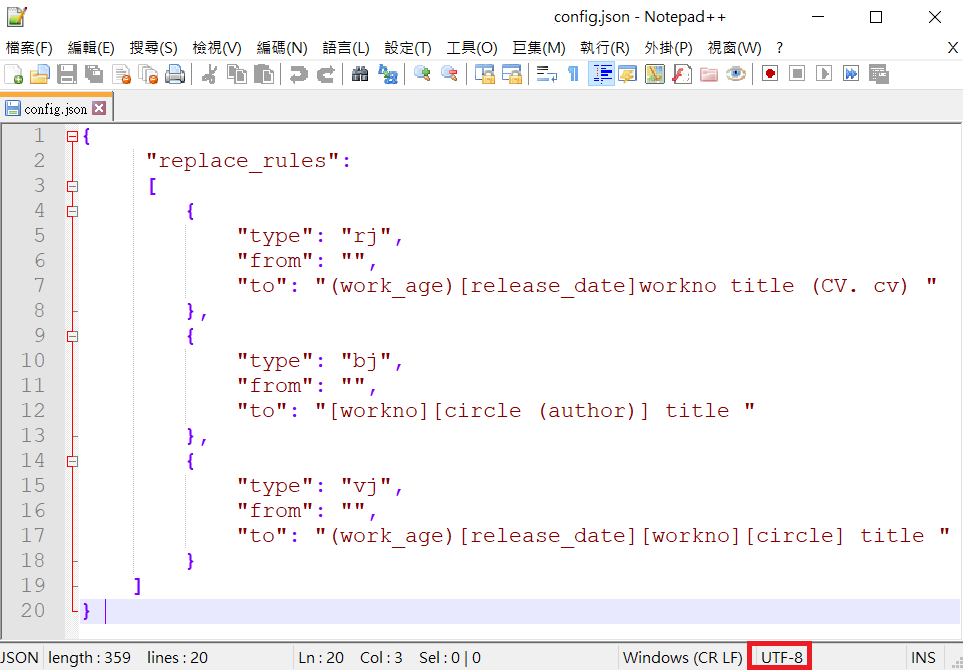Select the Zoom In magnifier icon
Viewport: 963px width, 670px height.
click(x=422, y=73)
